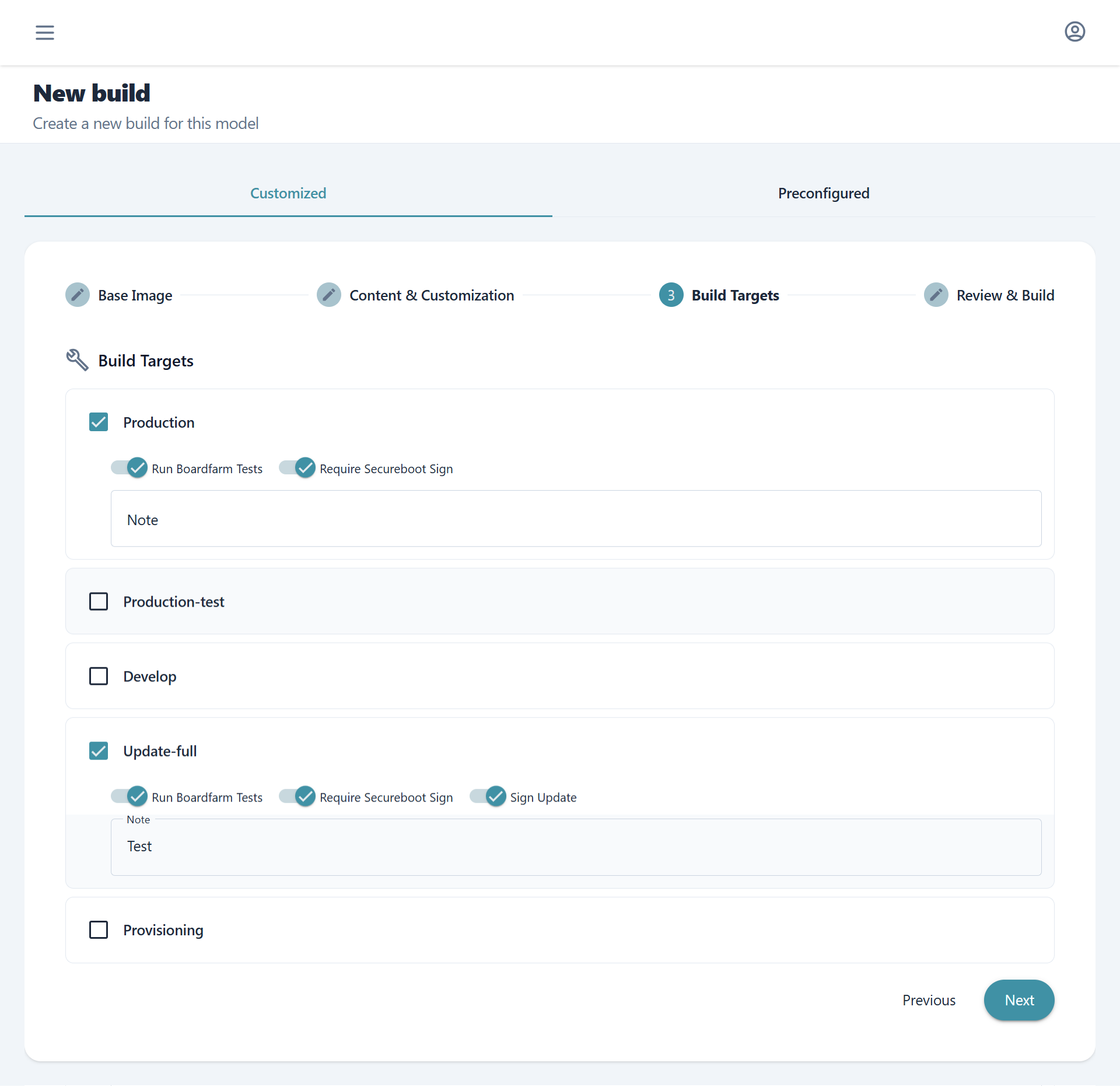Switch to the Preconfigured tab

[823, 193]
